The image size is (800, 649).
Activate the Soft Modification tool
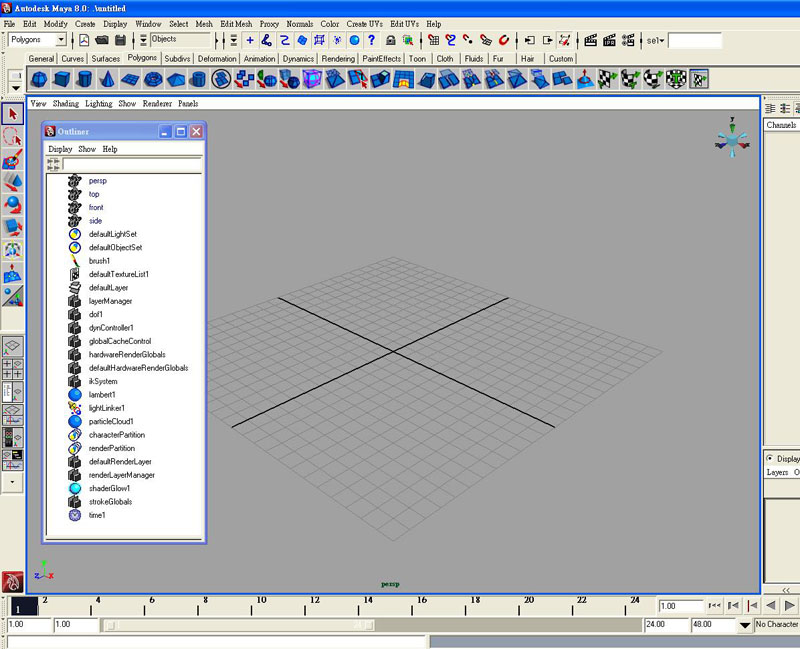pyautogui.click(x=13, y=273)
